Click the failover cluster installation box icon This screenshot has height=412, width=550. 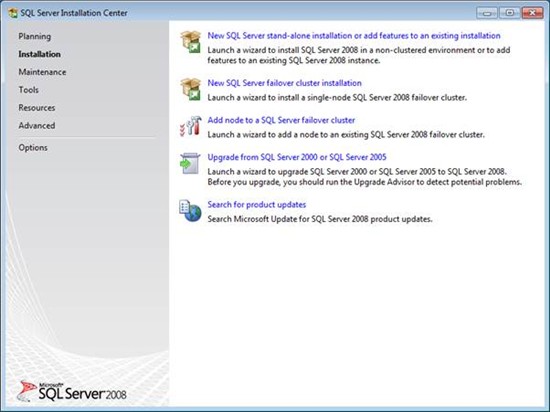click(190, 89)
